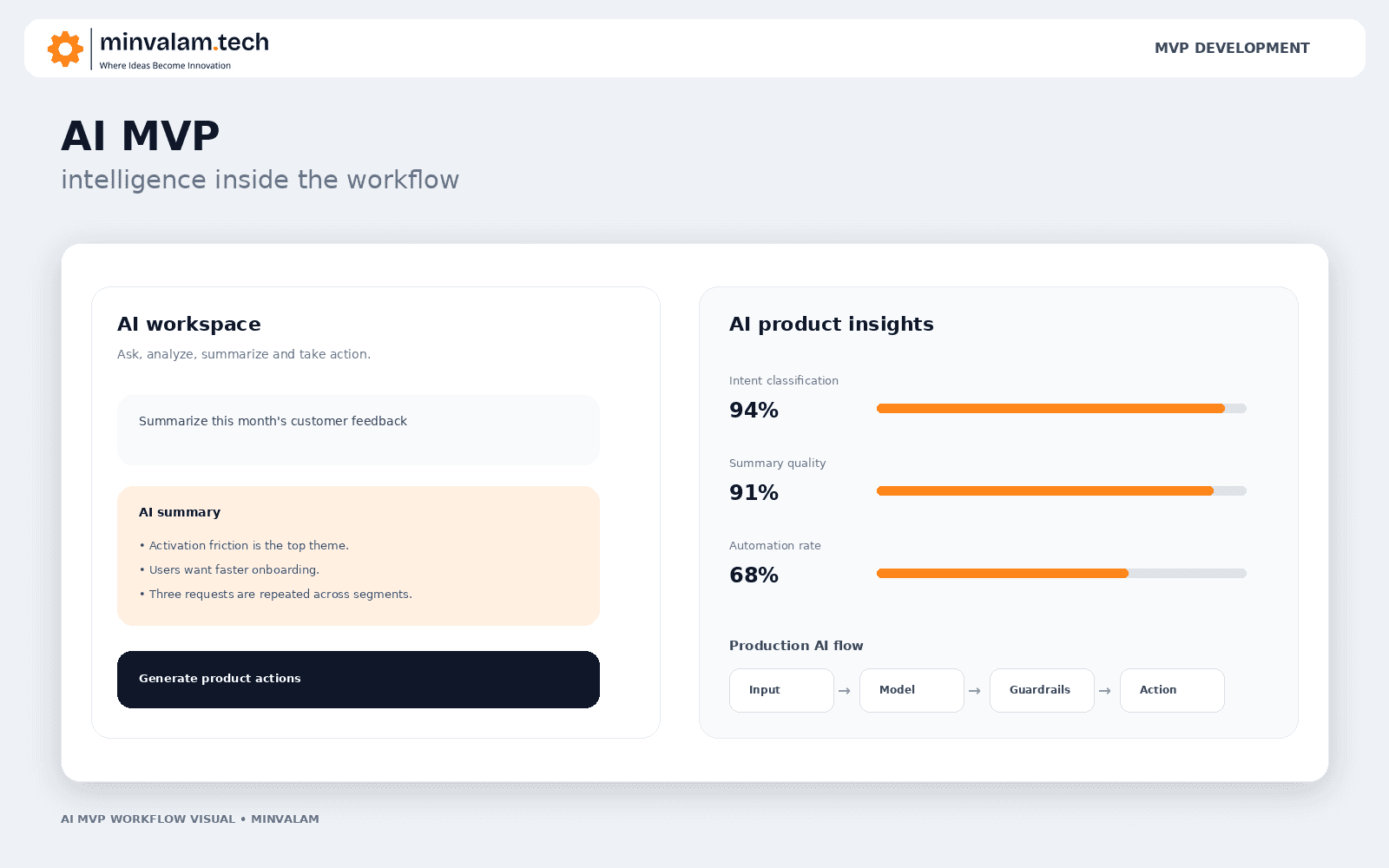Click the Automation rate label

[774, 545]
